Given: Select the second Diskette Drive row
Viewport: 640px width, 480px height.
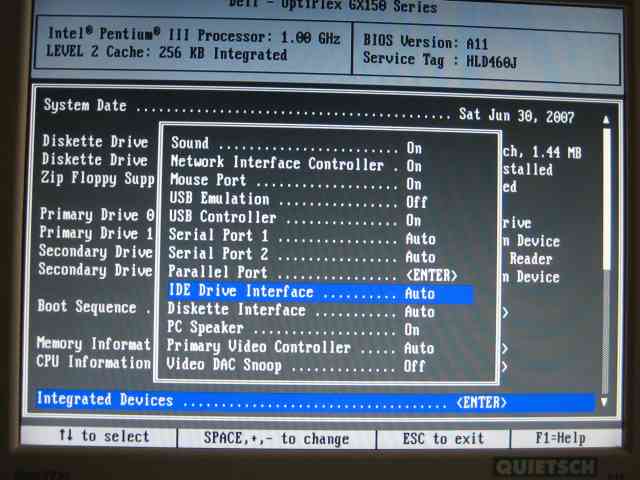Looking at the screenshot, I should click(95, 159).
